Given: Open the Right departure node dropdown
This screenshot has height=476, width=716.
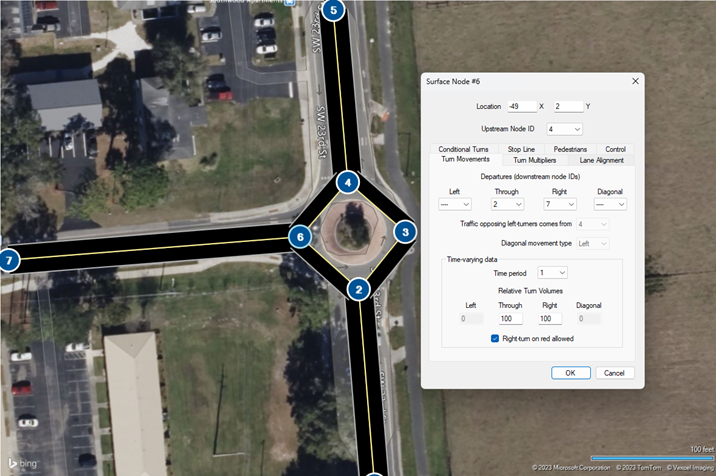Looking at the screenshot, I should coord(559,204).
